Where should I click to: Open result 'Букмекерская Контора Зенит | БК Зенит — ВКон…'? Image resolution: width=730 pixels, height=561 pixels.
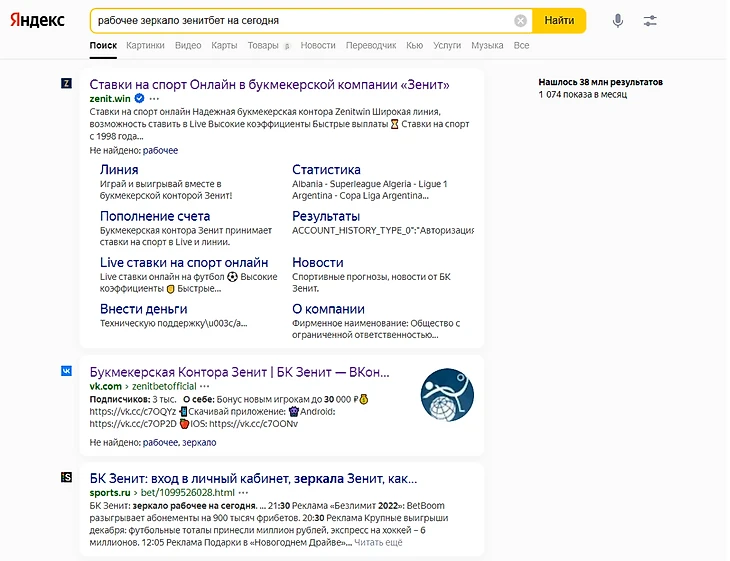(239, 372)
